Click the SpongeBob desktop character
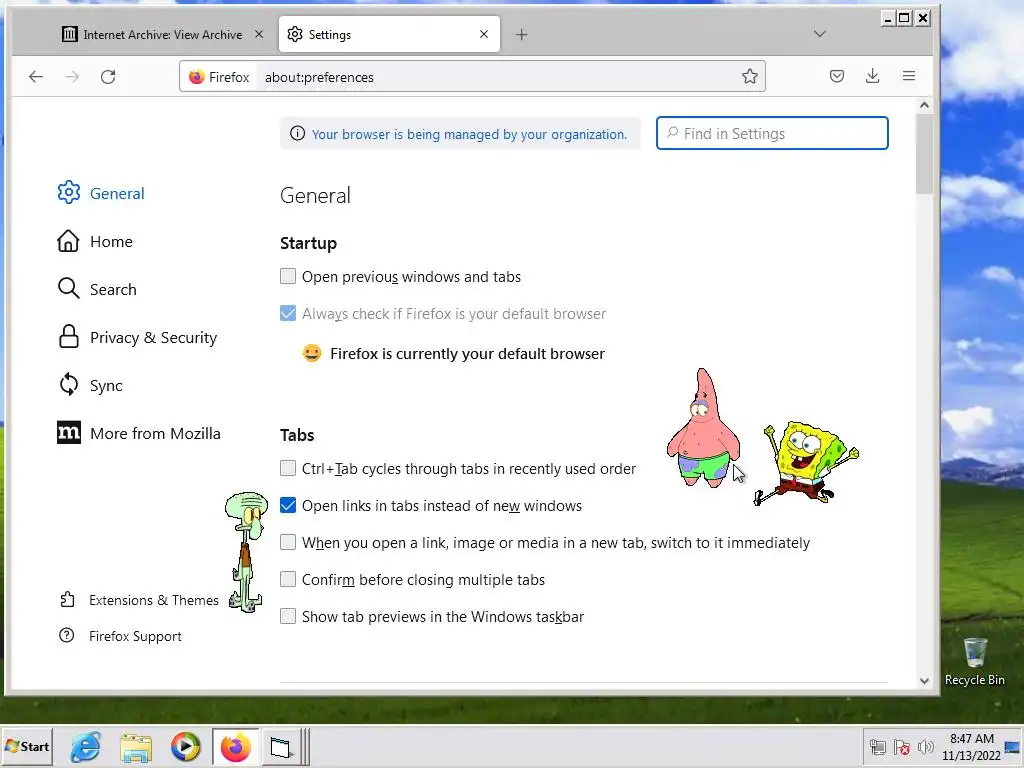The width and height of the screenshot is (1024, 768). (x=807, y=464)
